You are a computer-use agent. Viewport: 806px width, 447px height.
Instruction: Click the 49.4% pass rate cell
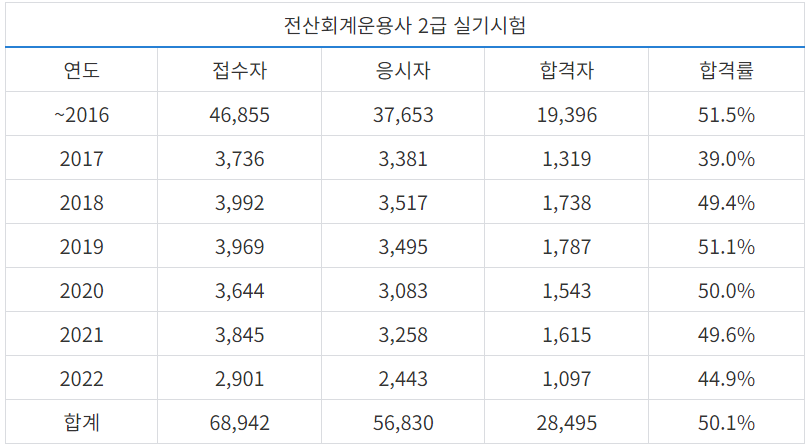726,202
